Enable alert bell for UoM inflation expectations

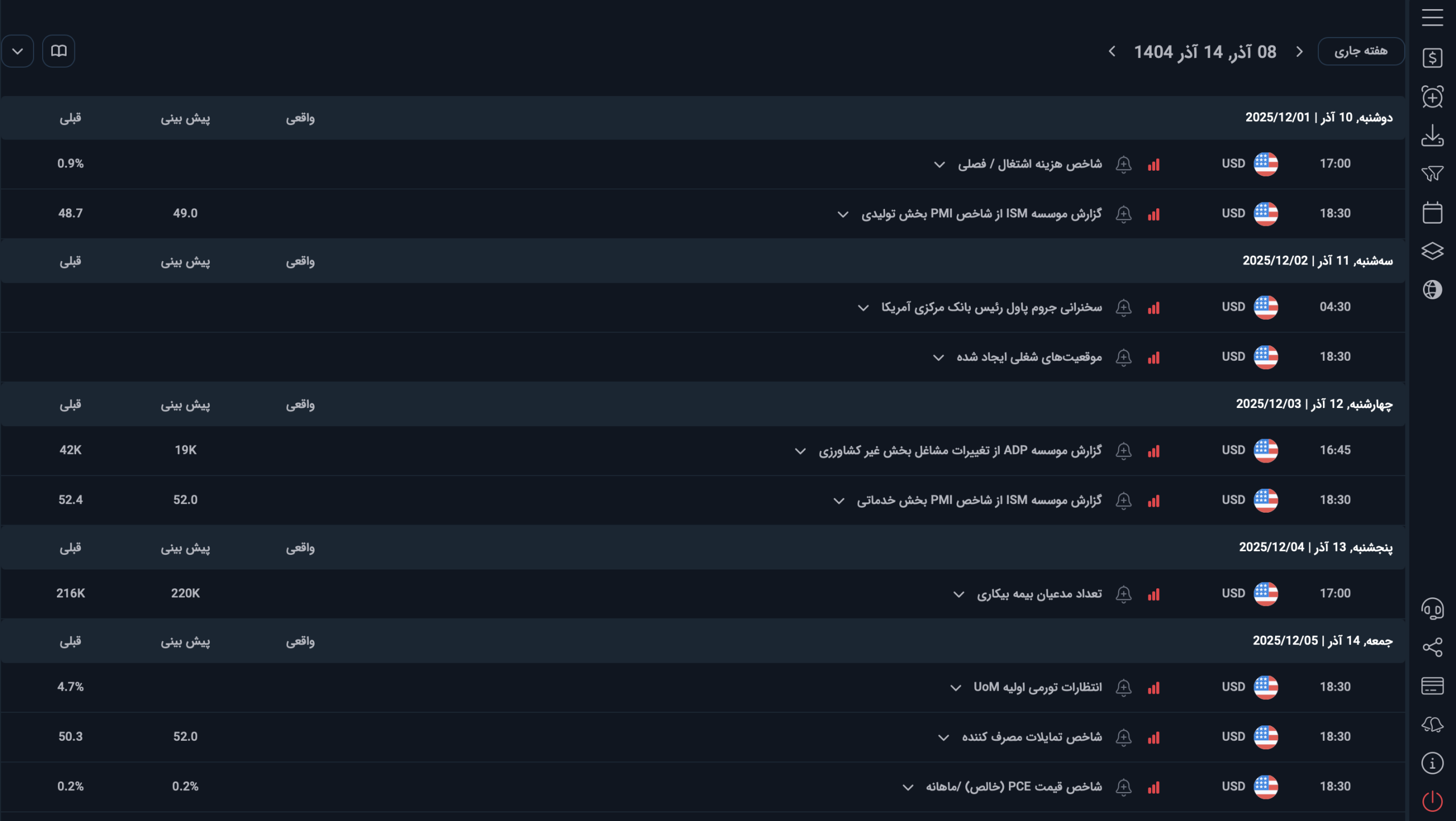click(x=1123, y=687)
